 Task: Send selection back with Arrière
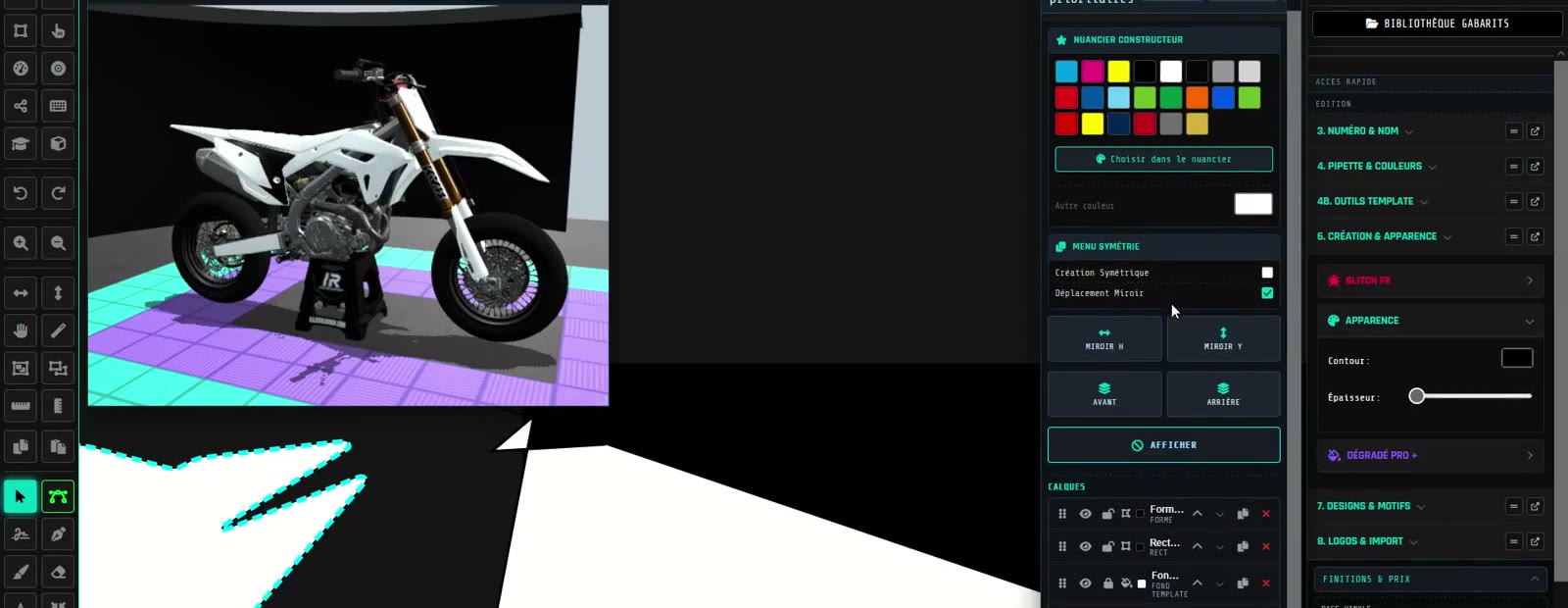[x=1223, y=394]
